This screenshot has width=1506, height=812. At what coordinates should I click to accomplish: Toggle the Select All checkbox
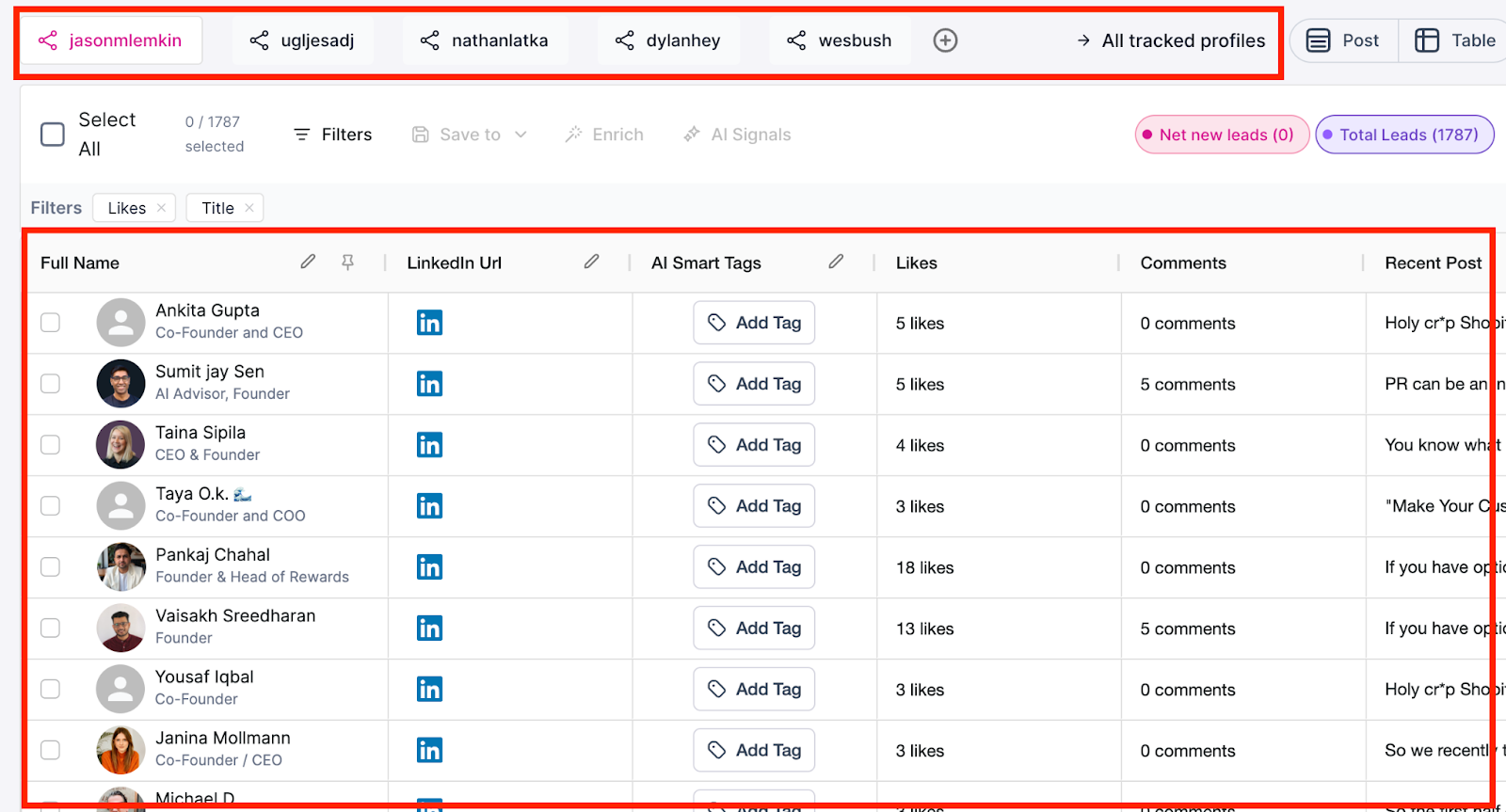(x=53, y=135)
